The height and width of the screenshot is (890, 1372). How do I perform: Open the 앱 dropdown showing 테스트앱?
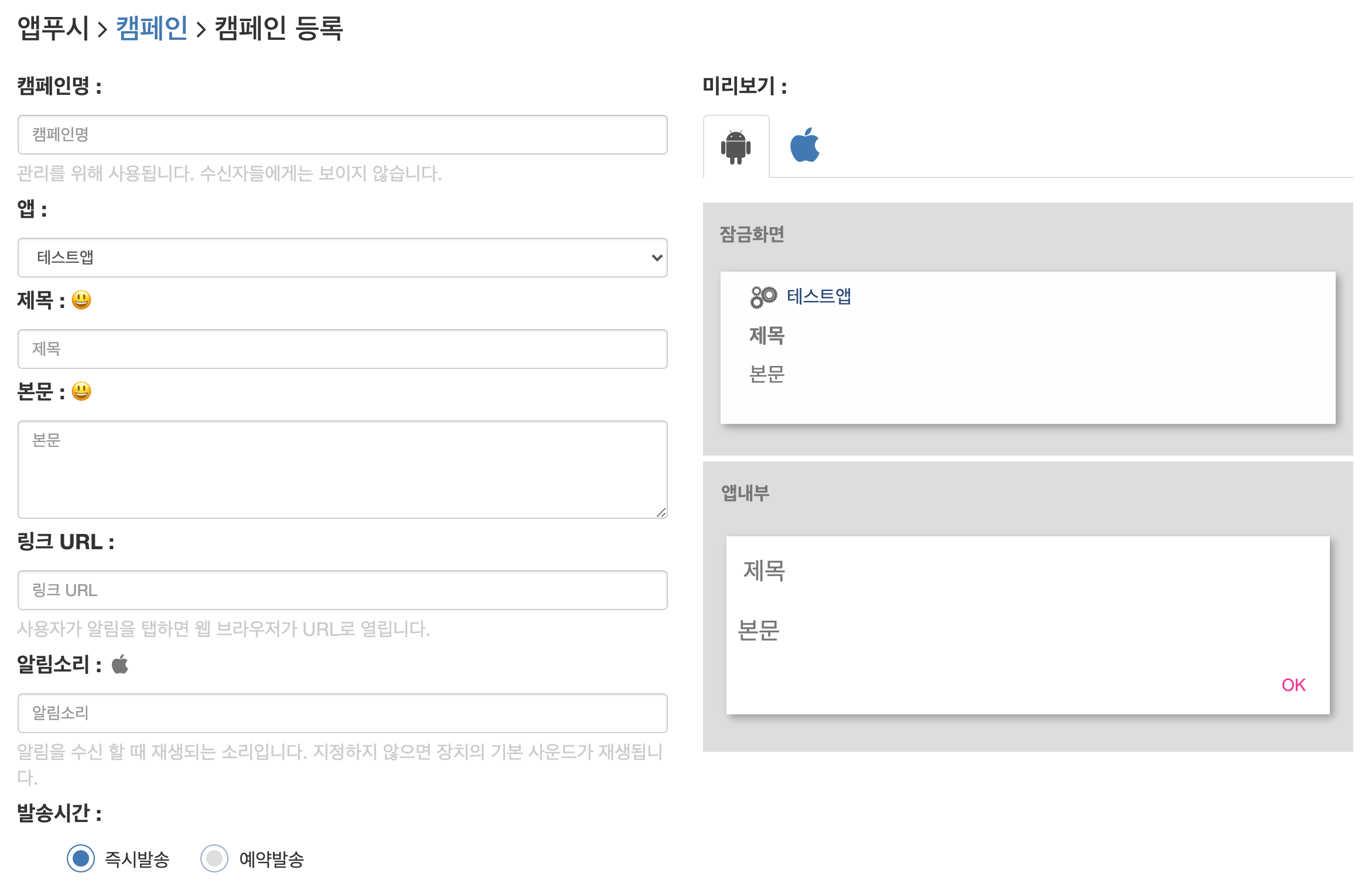pos(342,258)
